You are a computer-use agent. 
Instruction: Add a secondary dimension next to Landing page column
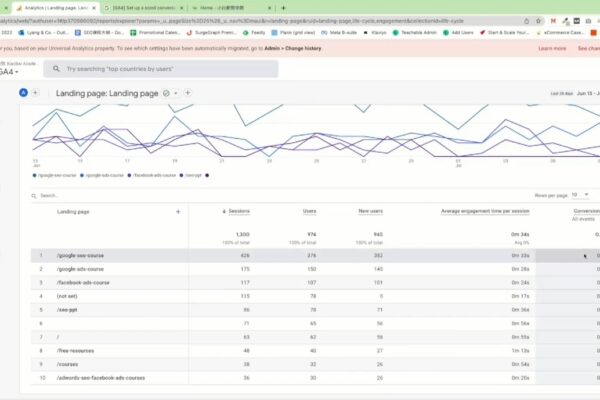click(178, 212)
